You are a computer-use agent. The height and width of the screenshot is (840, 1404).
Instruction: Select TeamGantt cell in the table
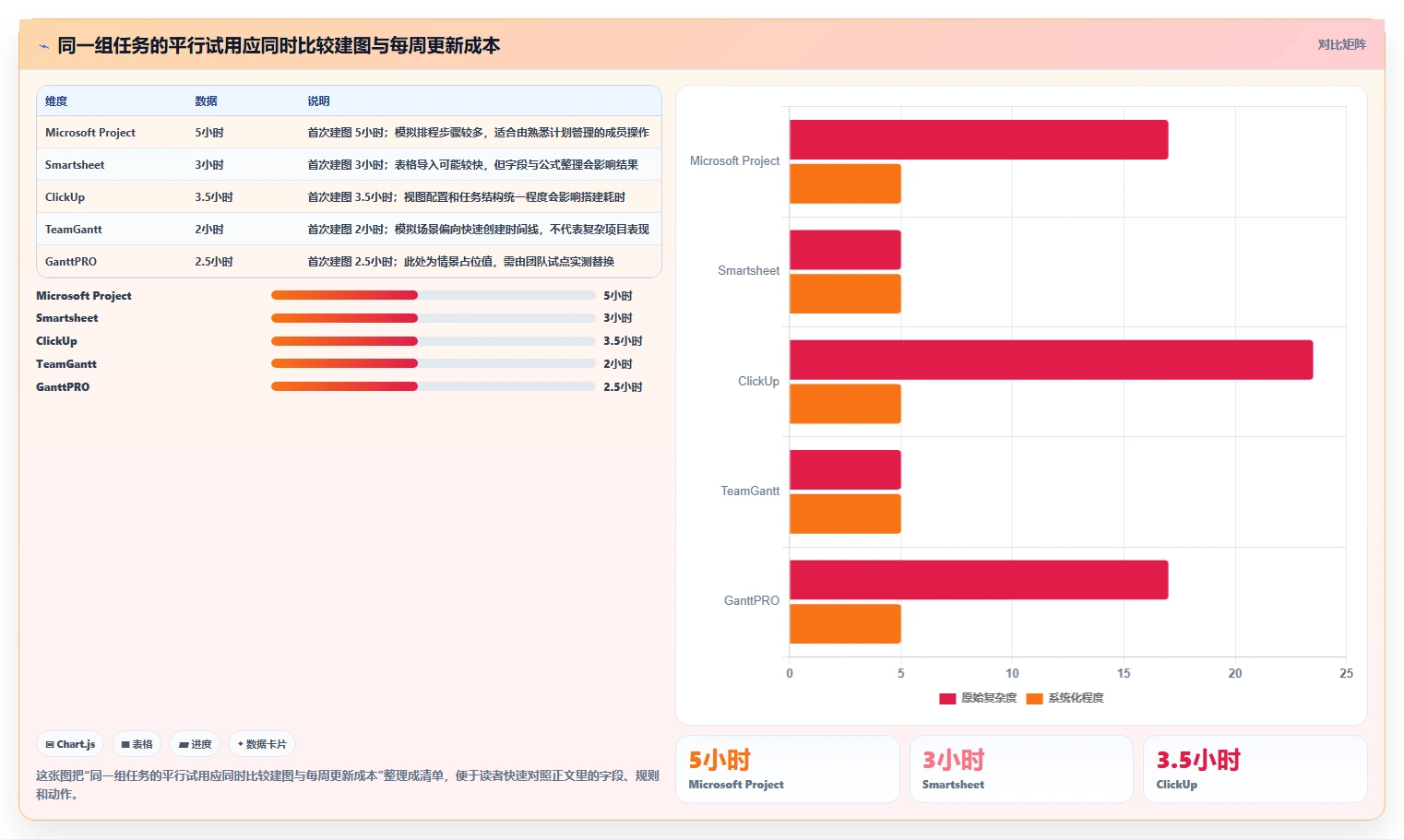tap(74, 230)
